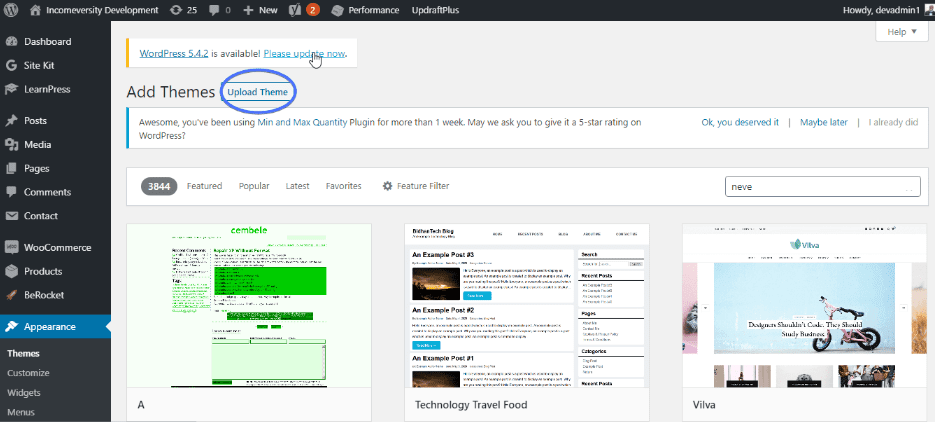Image resolution: width=935 pixels, height=422 pixels.
Task: Click Ok, you deserved it link
Action: [740, 122]
